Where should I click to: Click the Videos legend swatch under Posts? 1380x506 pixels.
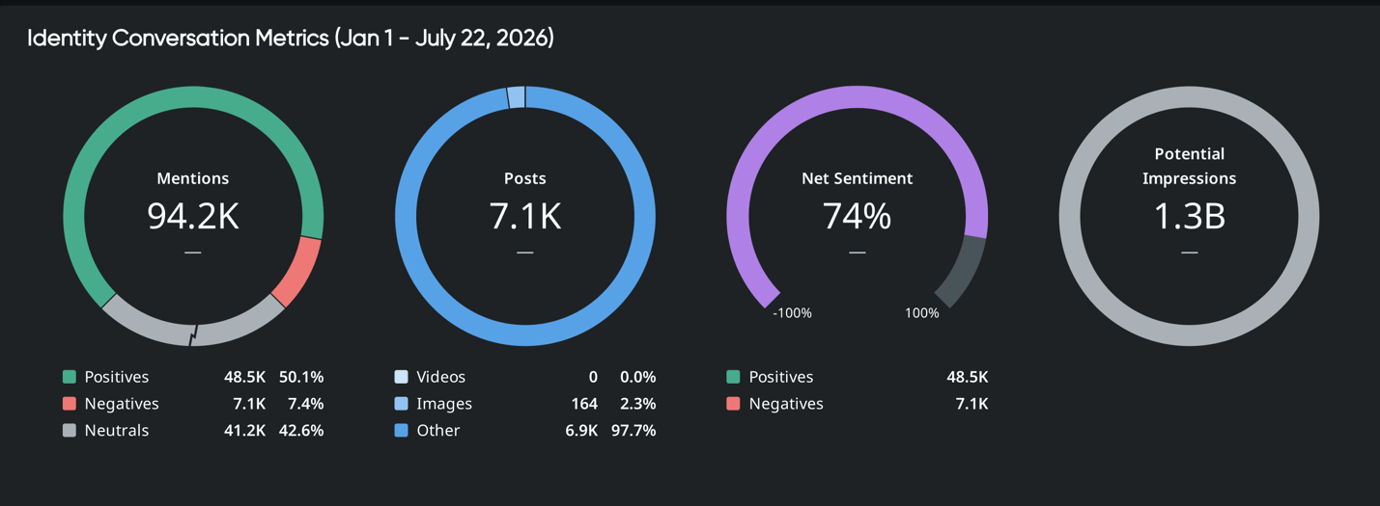pos(401,377)
